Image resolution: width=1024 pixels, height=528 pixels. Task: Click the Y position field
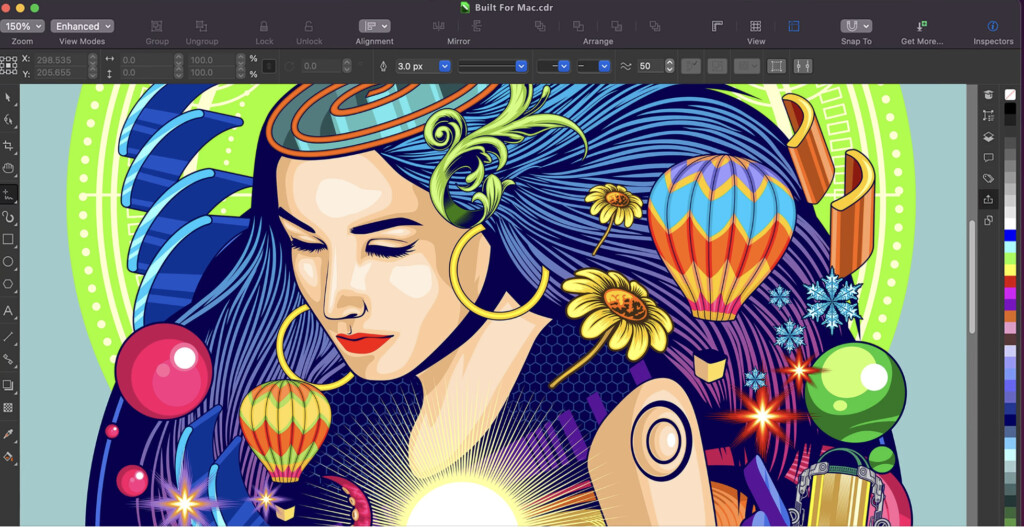[59, 73]
